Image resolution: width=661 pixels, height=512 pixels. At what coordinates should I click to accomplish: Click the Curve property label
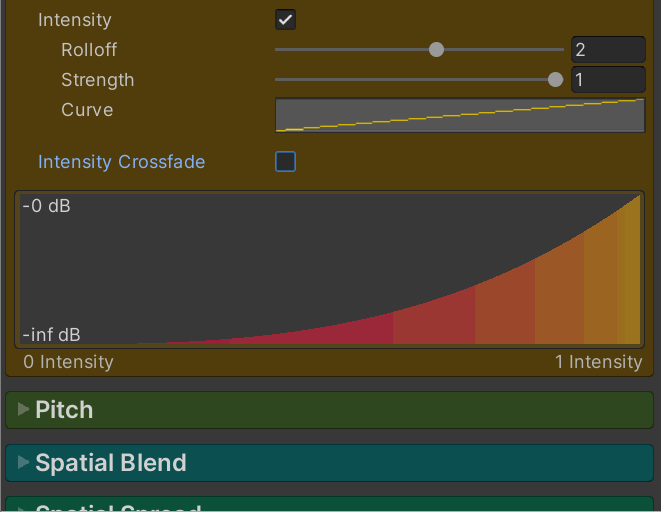(x=87, y=110)
